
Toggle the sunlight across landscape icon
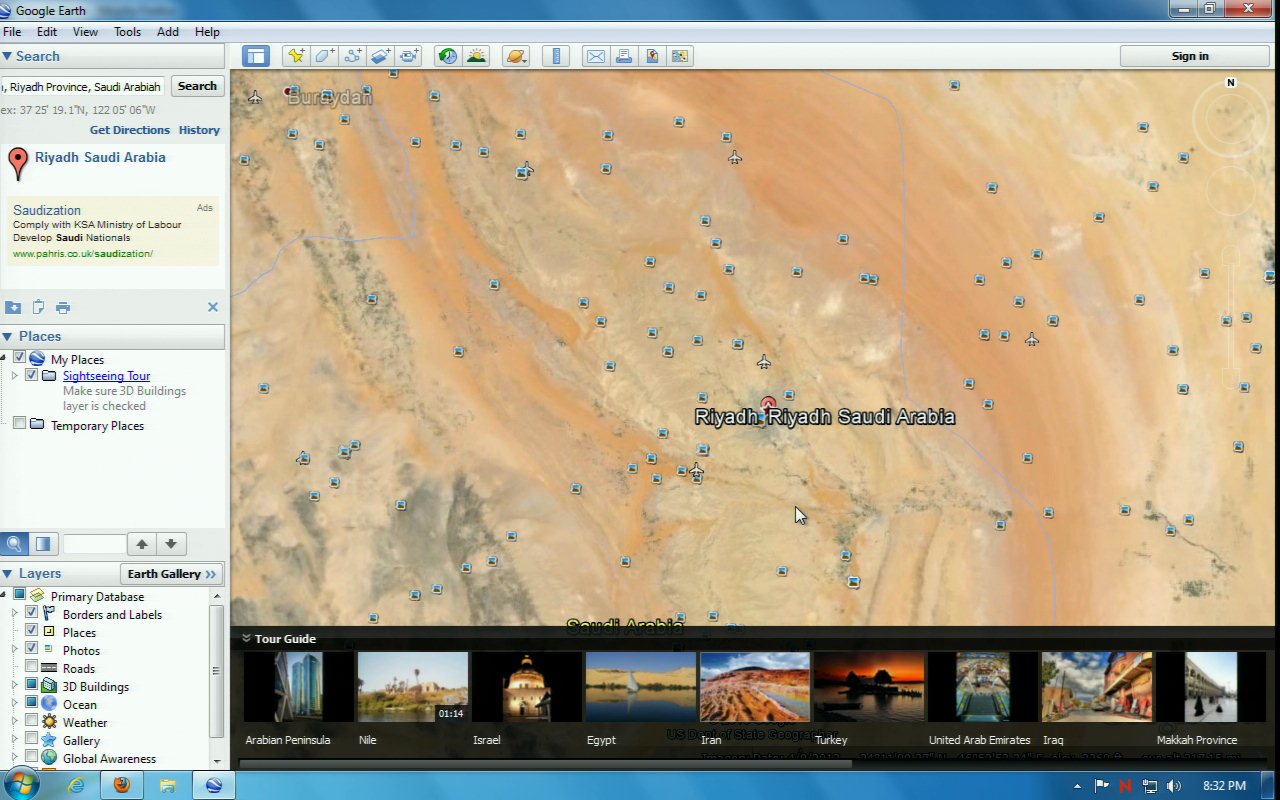coord(476,56)
